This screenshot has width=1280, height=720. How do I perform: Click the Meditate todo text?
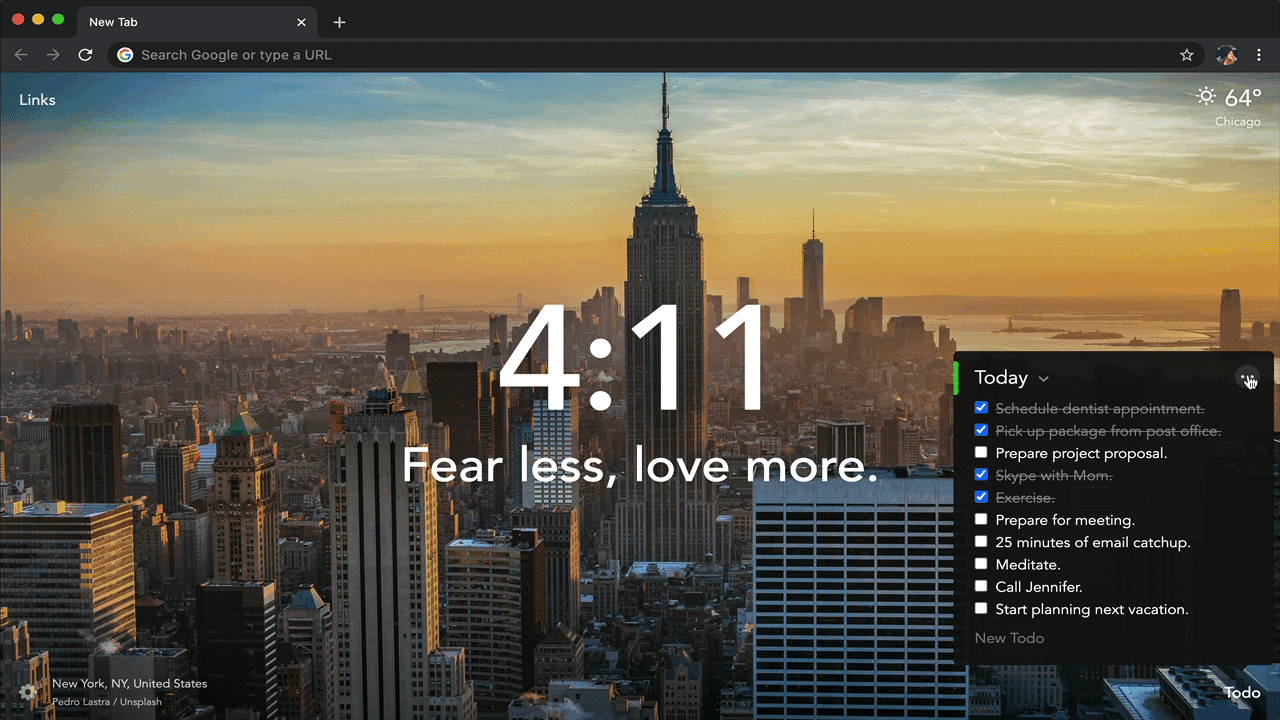tap(1028, 565)
